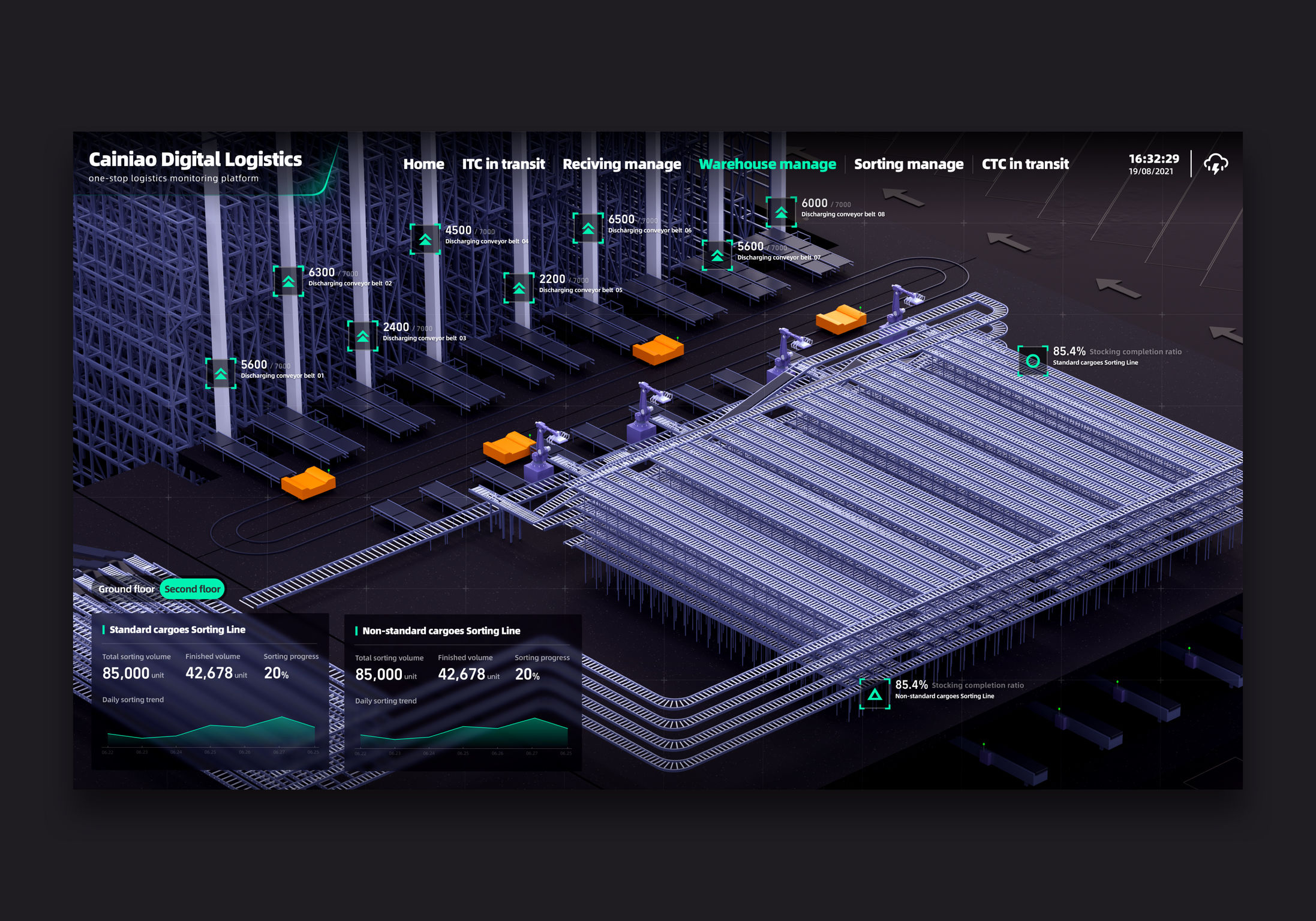Click the 6500 value for belt 06

621,219
